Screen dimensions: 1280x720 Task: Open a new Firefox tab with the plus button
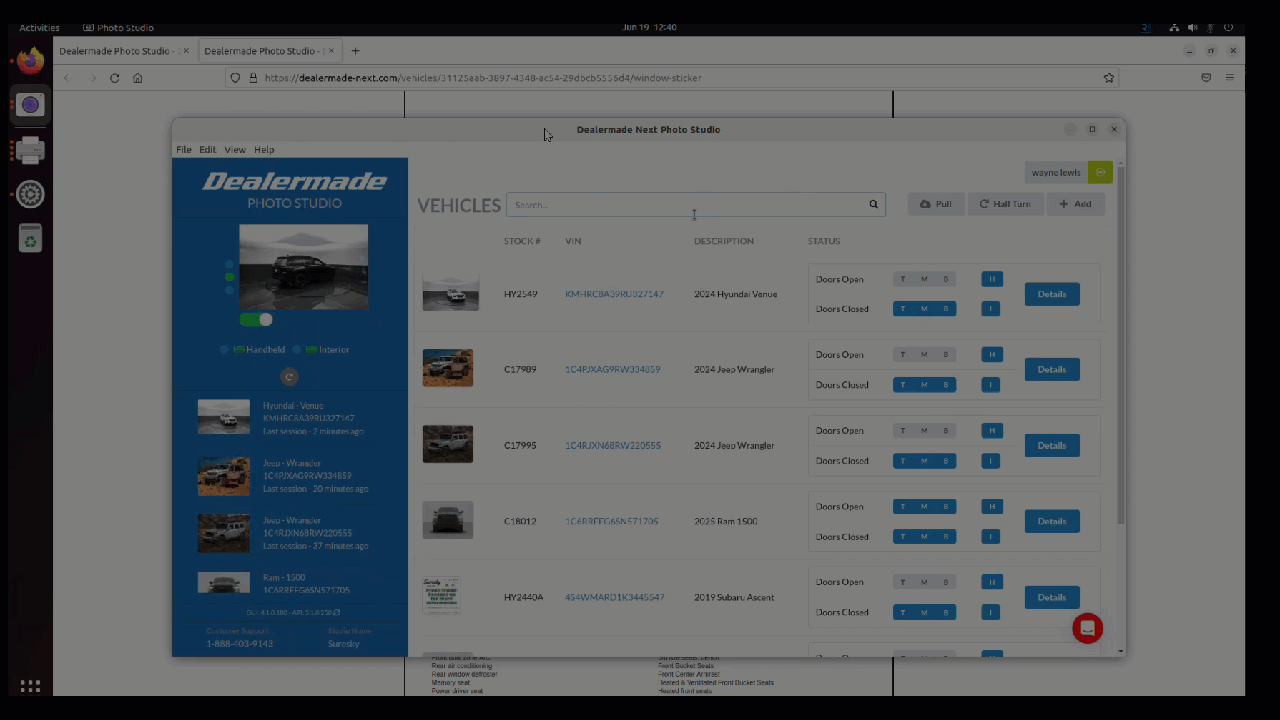pos(355,51)
